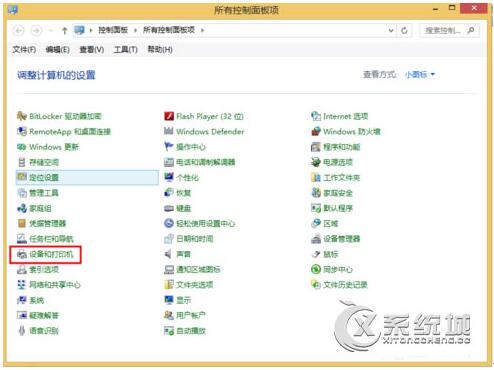This screenshot has height=370, width=494.
Task: Open the 用户帐户 link
Action: (x=191, y=315)
